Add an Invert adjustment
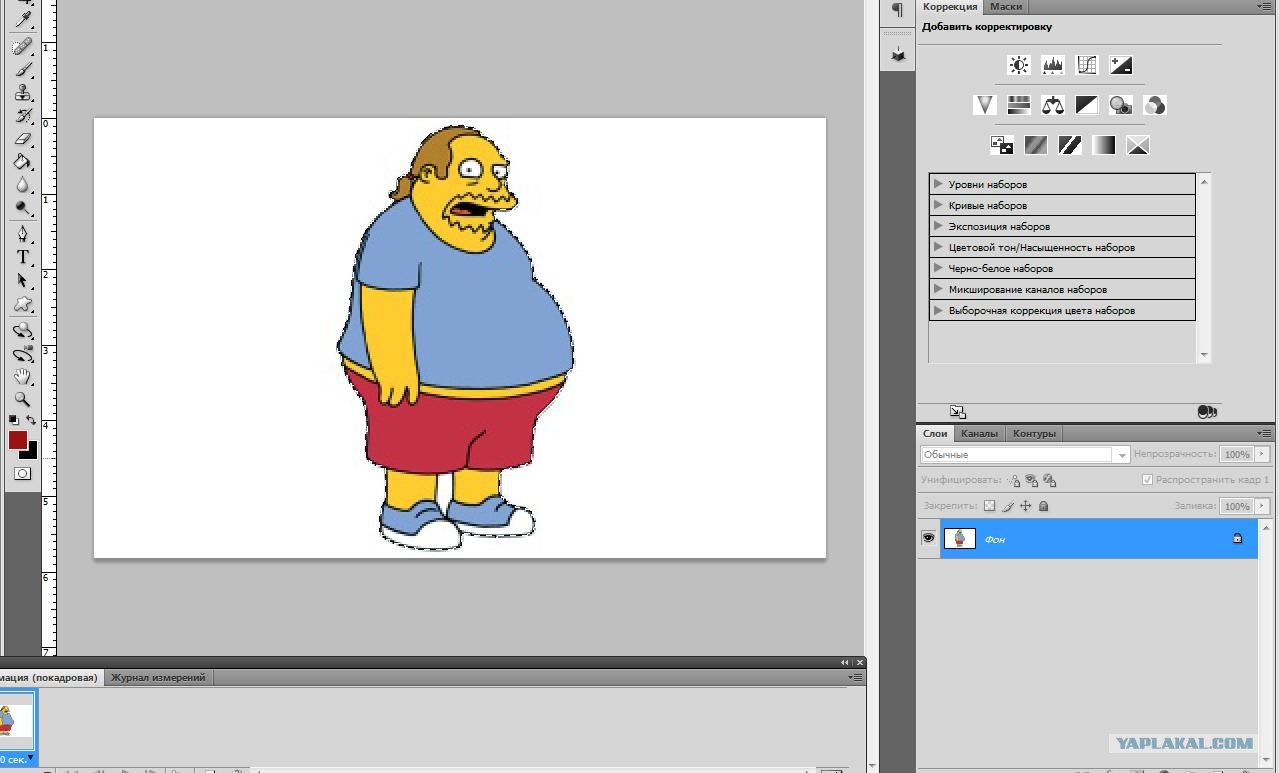This screenshot has height=773, width=1279. pyautogui.click(x=1002, y=145)
